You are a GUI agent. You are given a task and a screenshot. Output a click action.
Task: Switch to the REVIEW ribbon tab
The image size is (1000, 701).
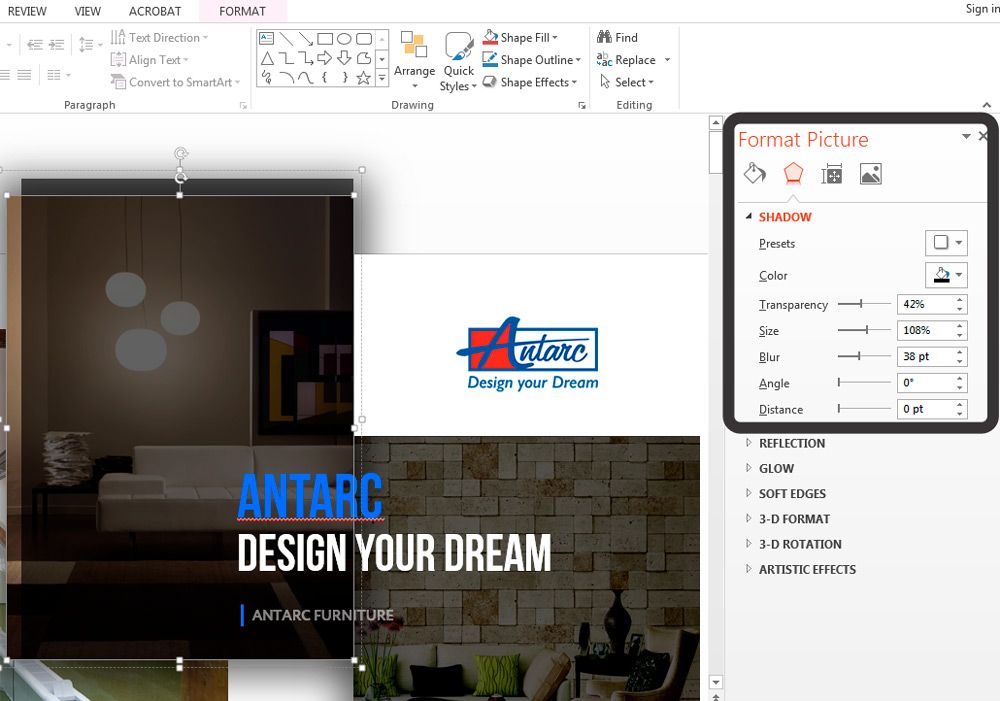point(27,11)
